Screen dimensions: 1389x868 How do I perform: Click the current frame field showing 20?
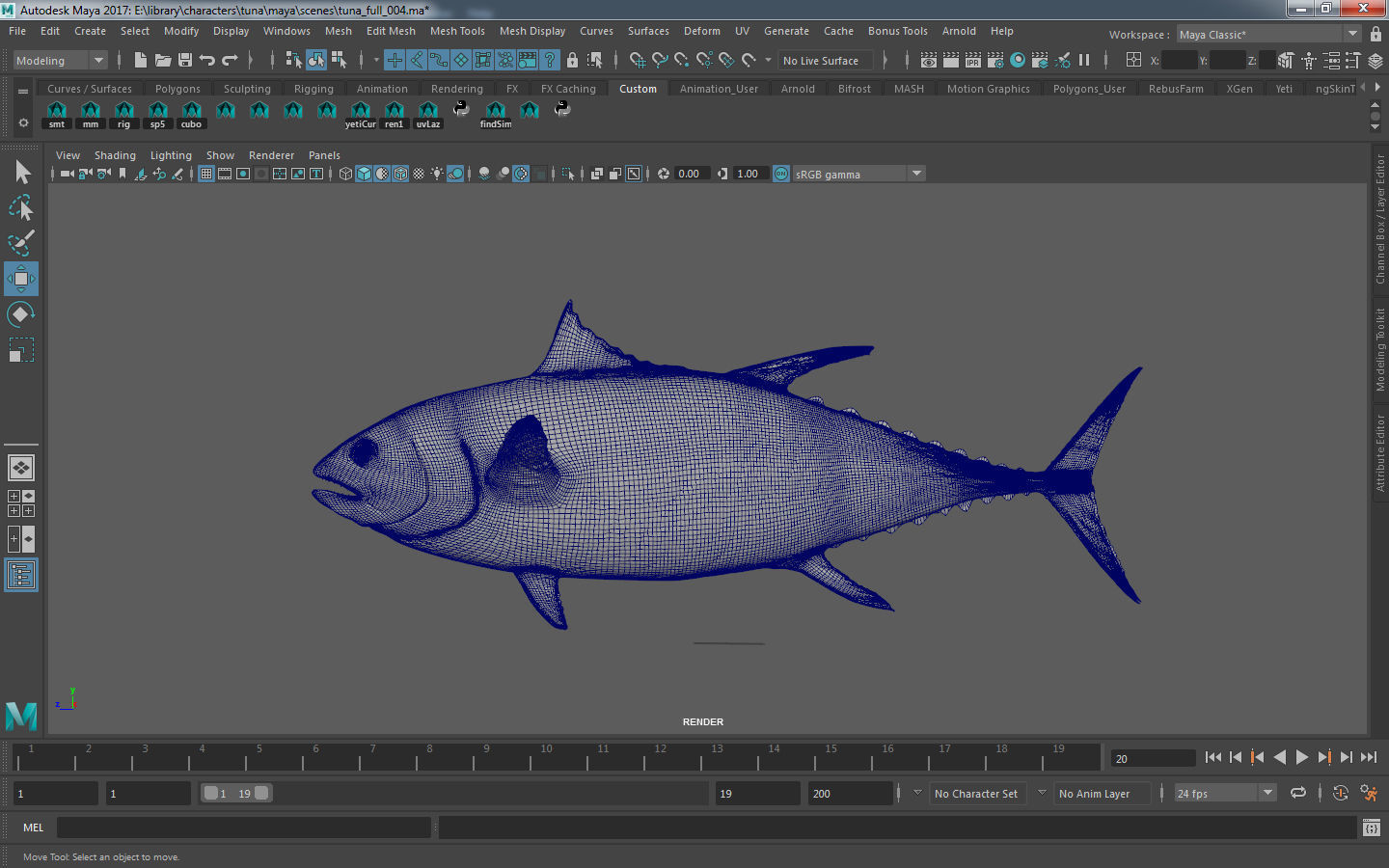(1153, 758)
